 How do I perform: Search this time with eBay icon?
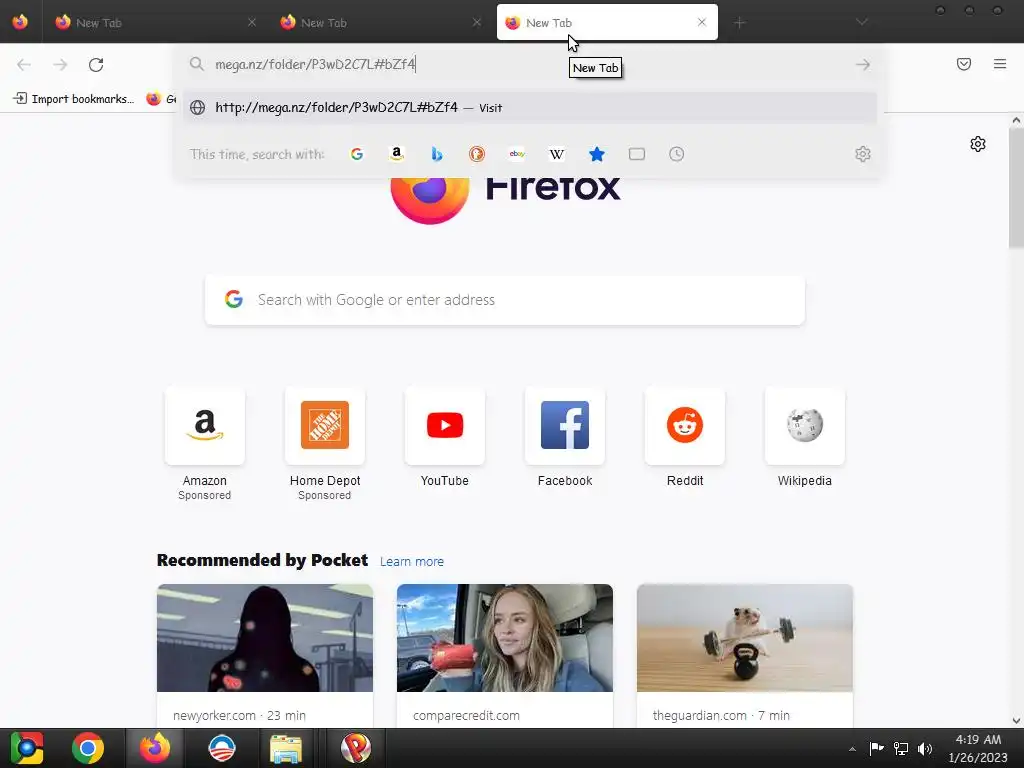[517, 154]
